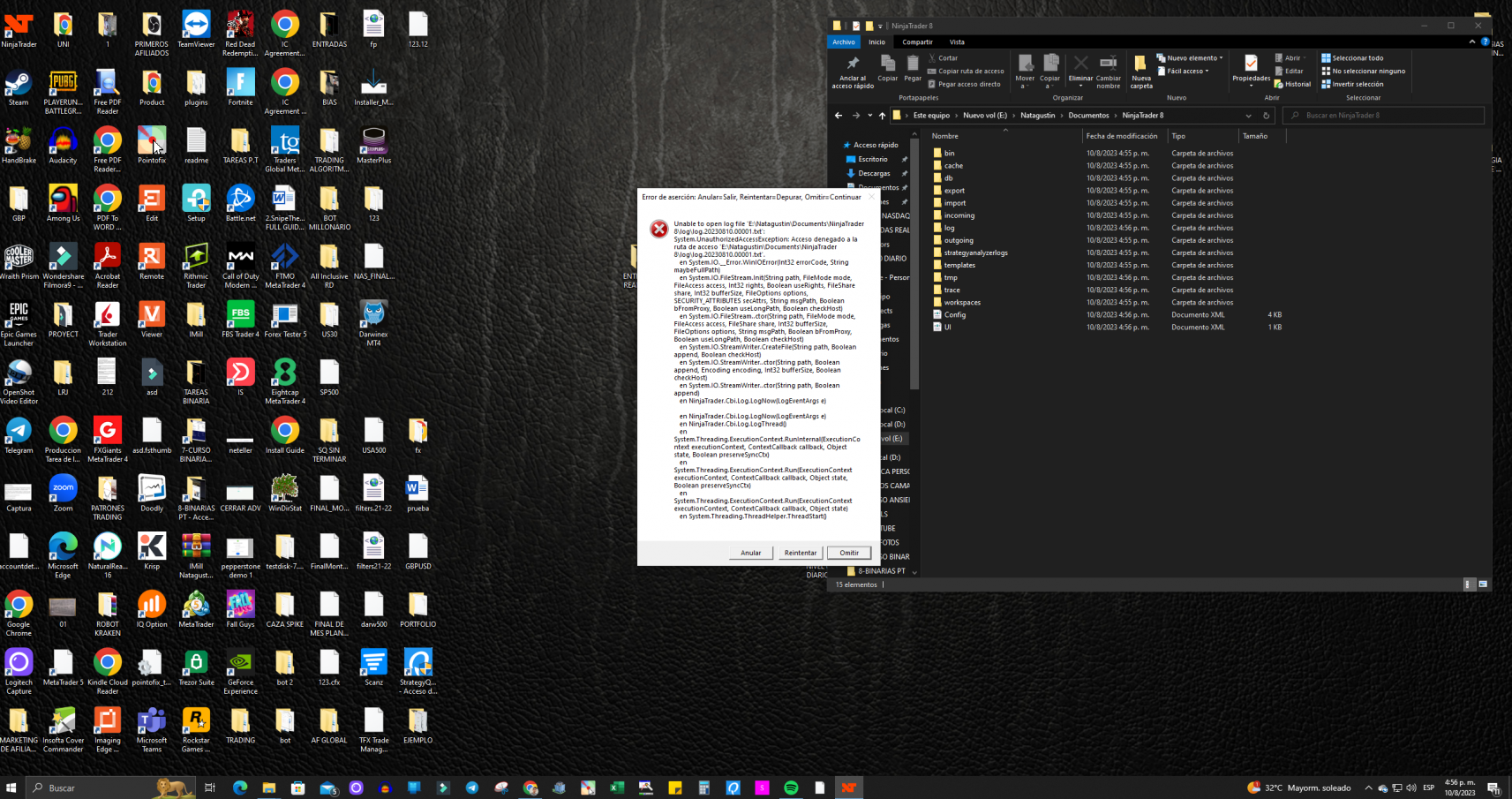Select the Steam desktop icon
The image size is (1512, 799).
[19, 88]
